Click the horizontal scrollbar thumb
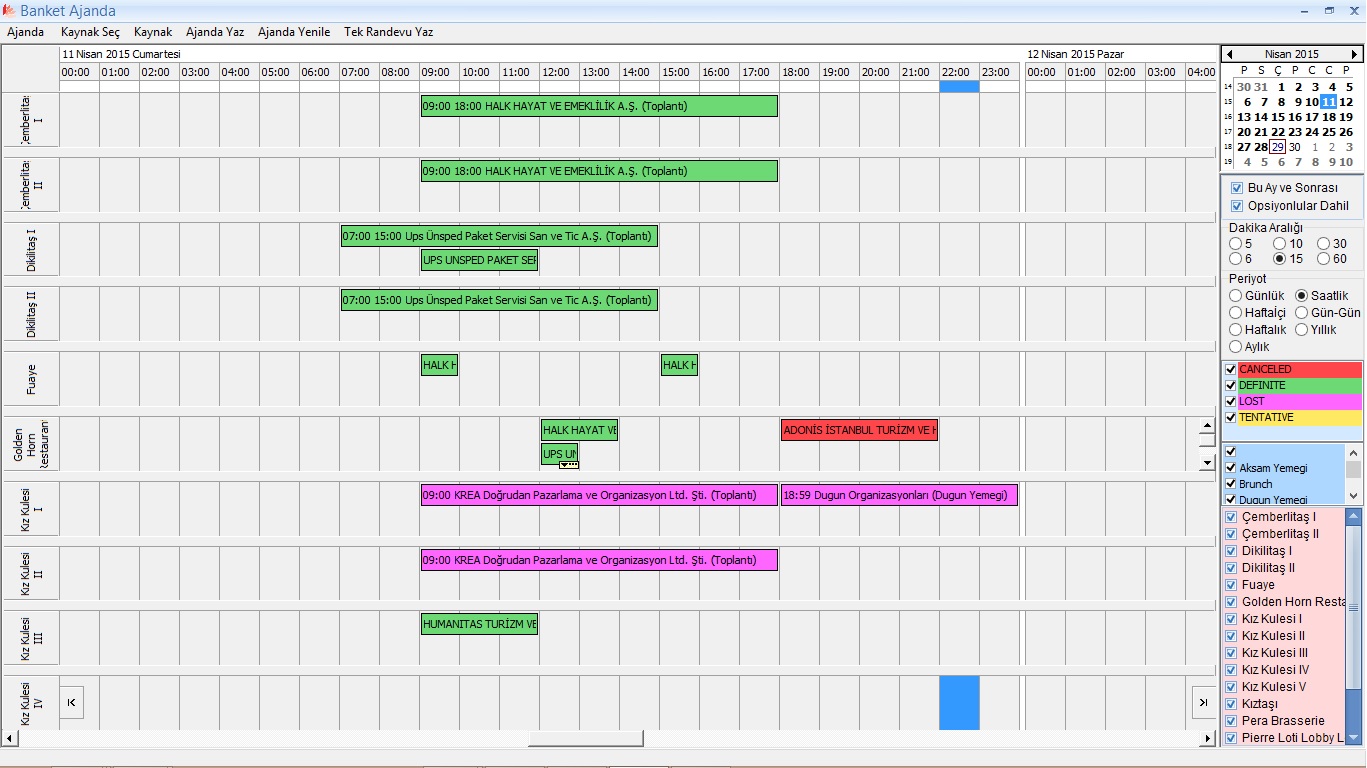The width and height of the screenshot is (1367, 768). pos(585,738)
